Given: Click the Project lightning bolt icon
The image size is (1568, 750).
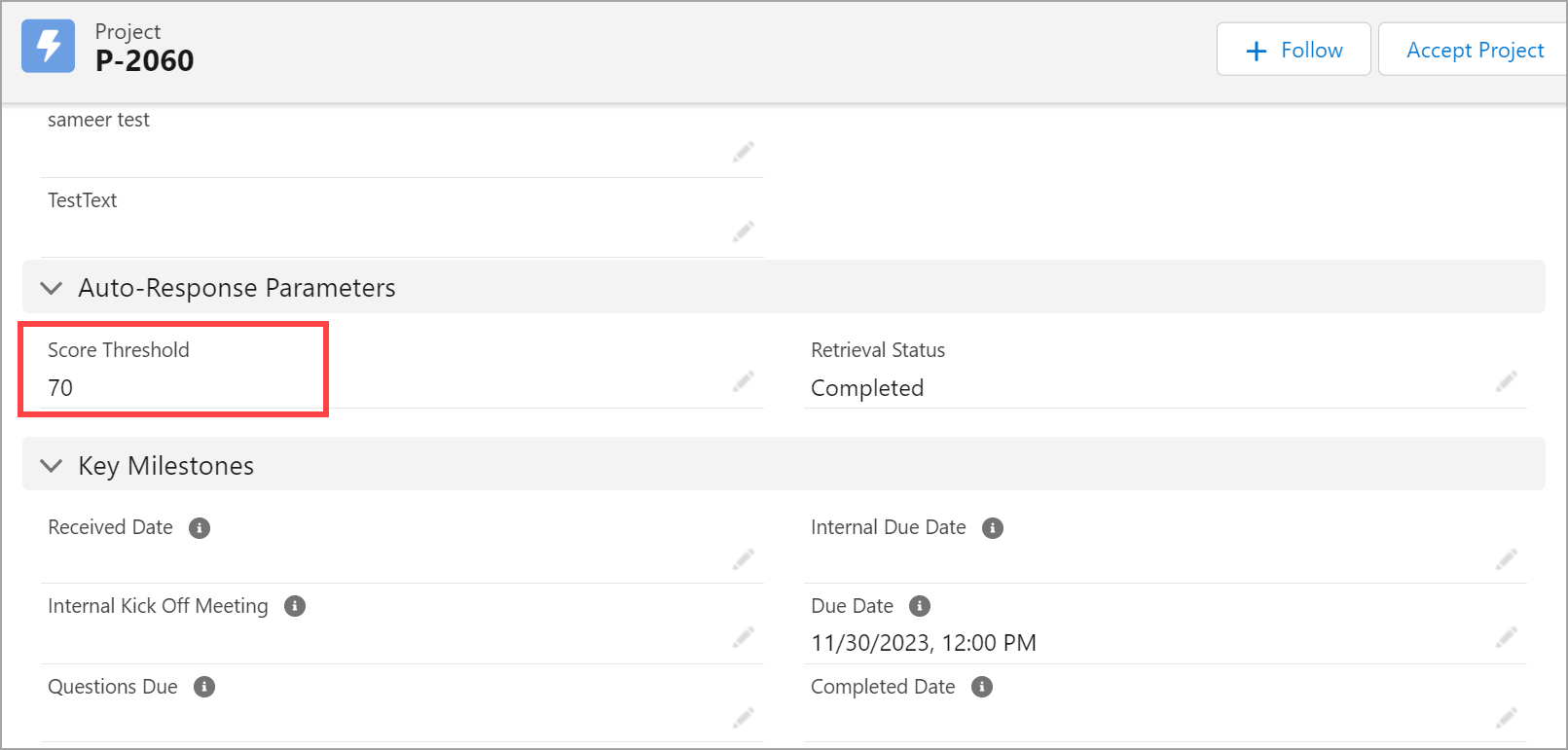Looking at the screenshot, I should pyautogui.click(x=48, y=46).
